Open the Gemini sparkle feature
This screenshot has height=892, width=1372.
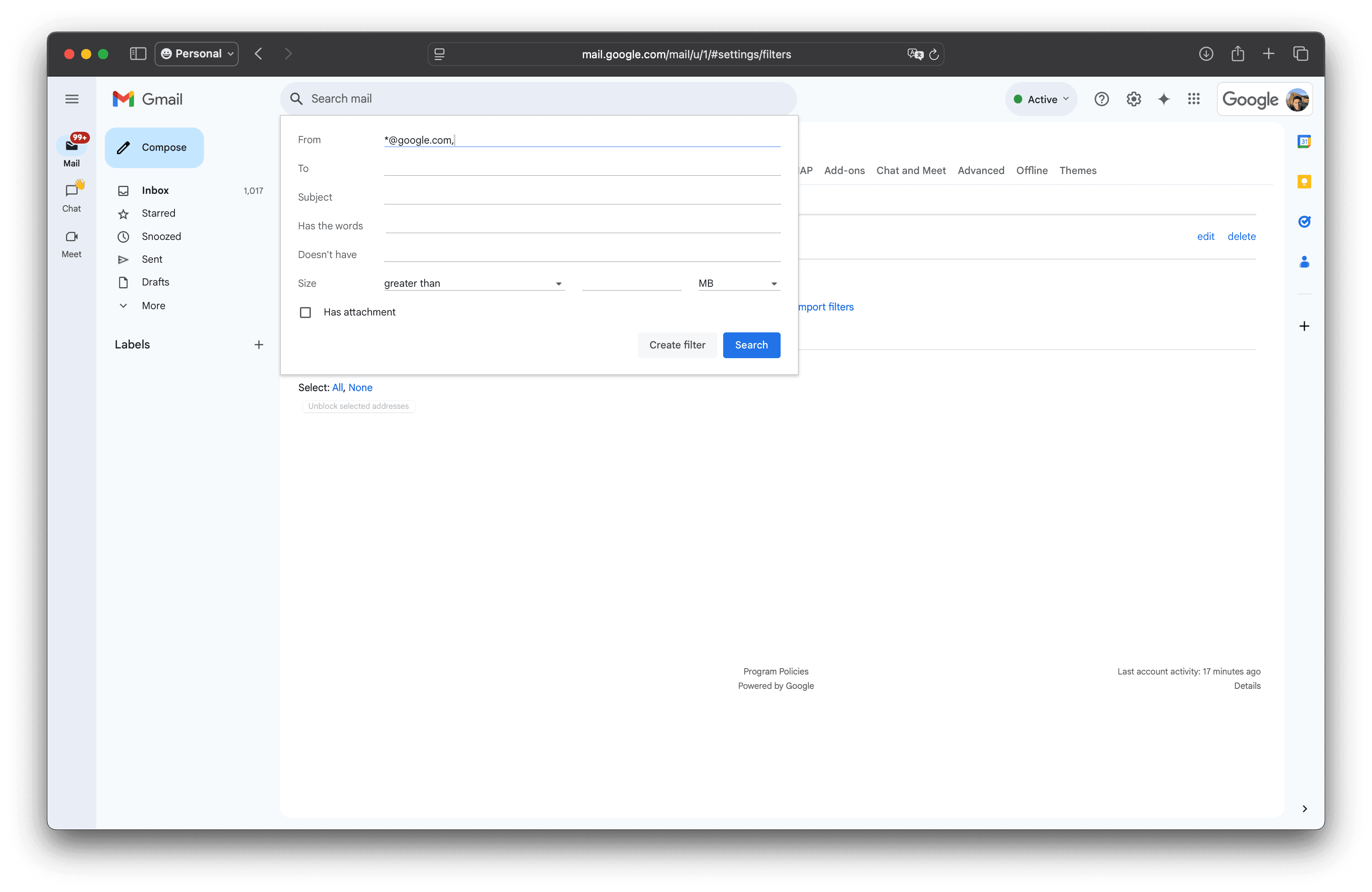coord(1164,98)
